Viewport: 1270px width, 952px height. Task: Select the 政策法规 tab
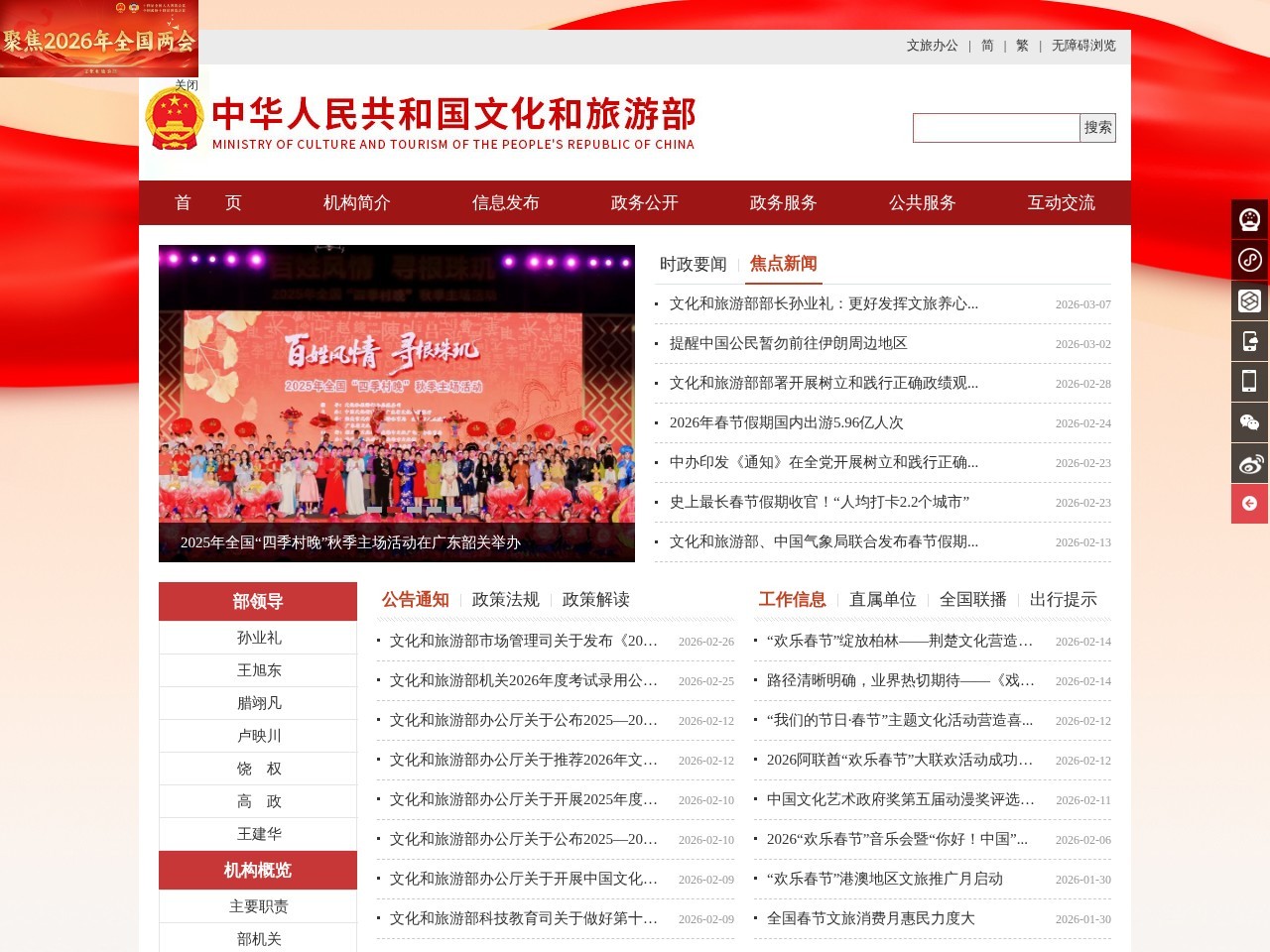pyautogui.click(x=505, y=599)
